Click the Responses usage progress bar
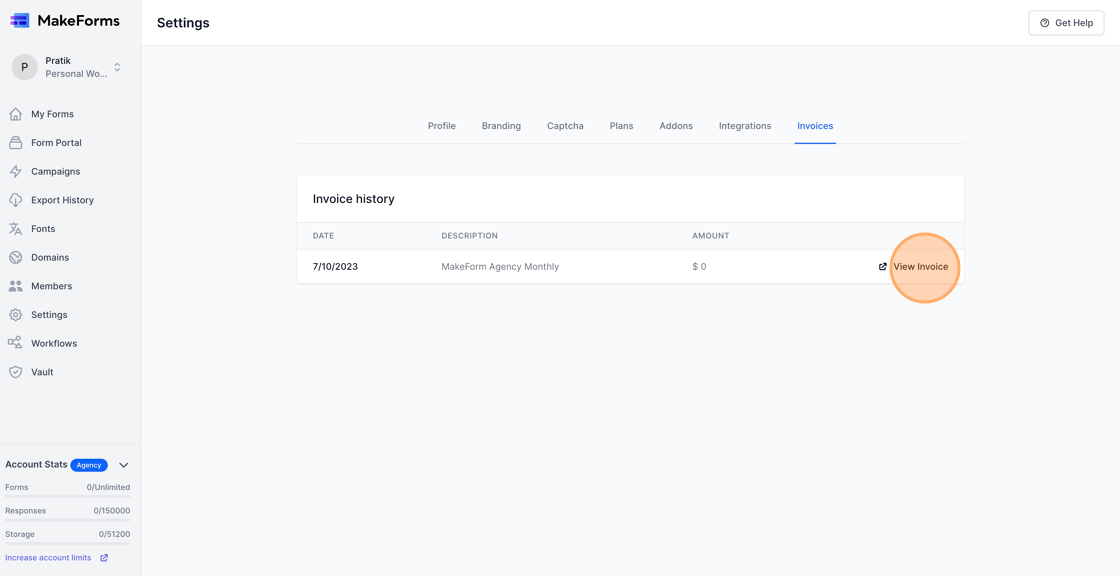The height and width of the screenshot is (576, 1120). pos(68,520)
